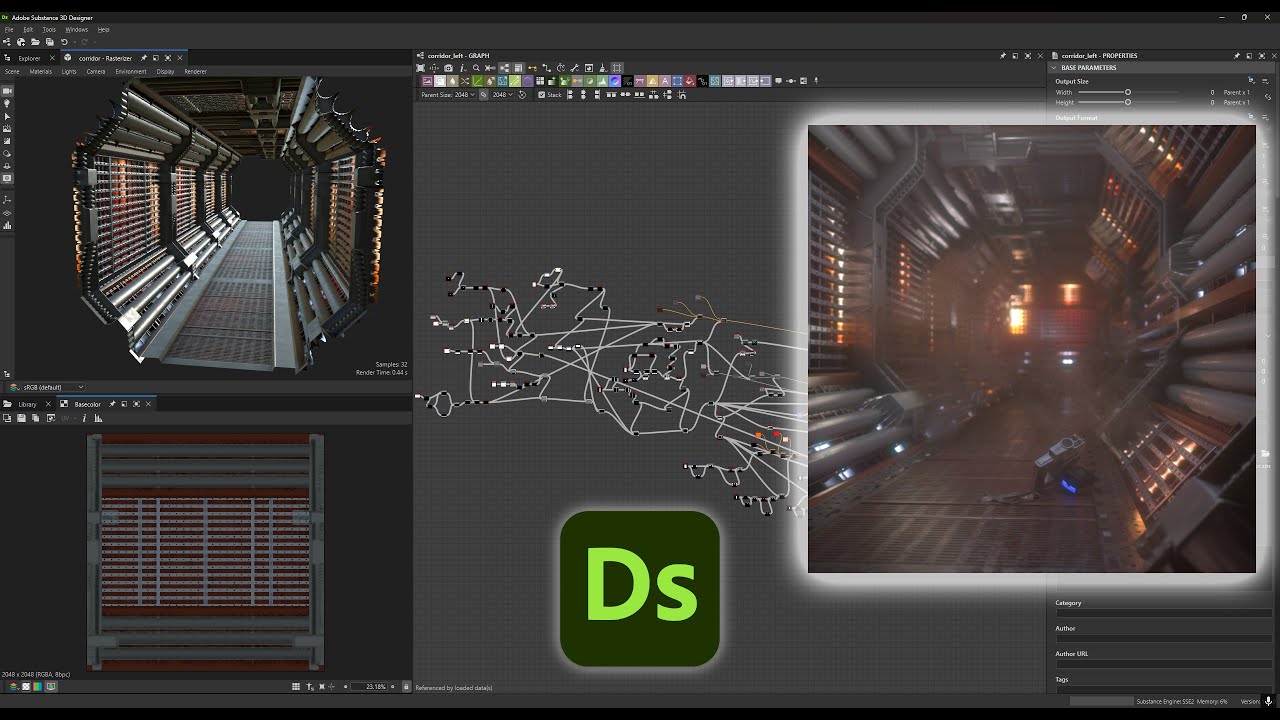
Task: Add a Blend node from graph node bar
Action: pos(440,81)
